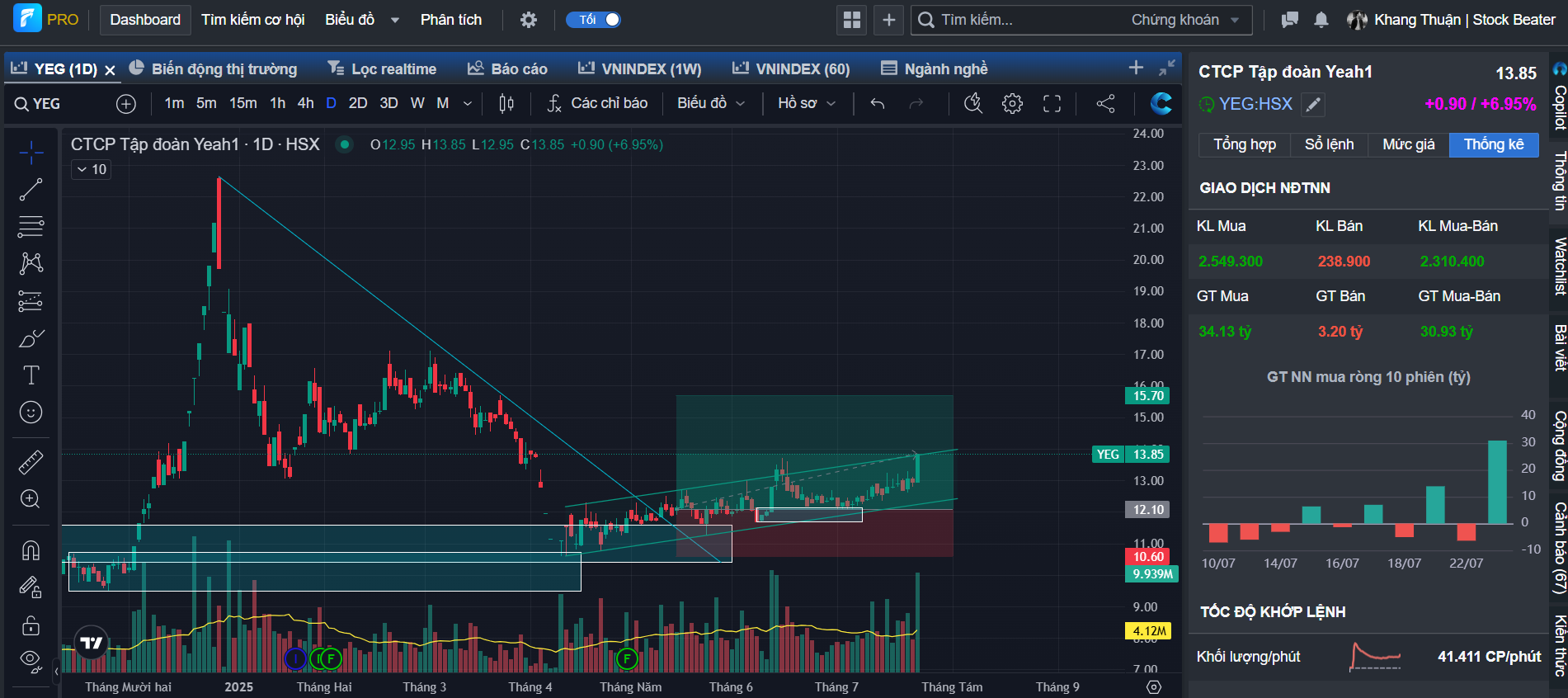Select the trend line drawing tool

click(x=31, y=190)
